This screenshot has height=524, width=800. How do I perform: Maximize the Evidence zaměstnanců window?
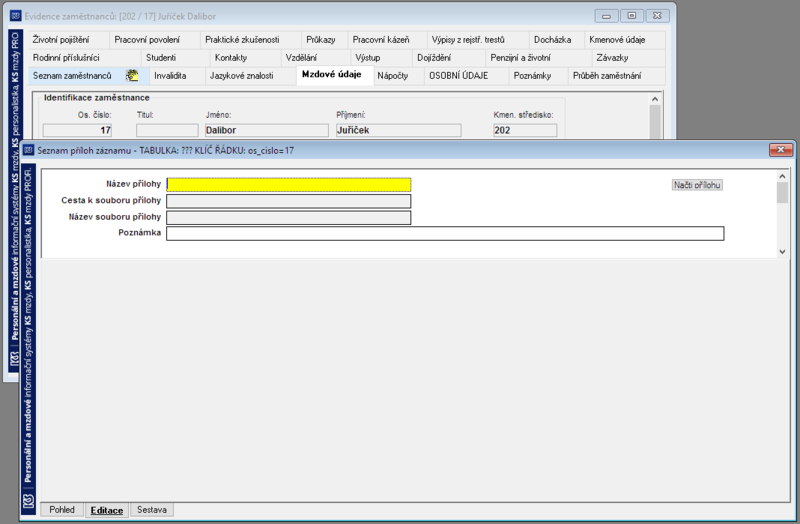click(x=632, y=16)
